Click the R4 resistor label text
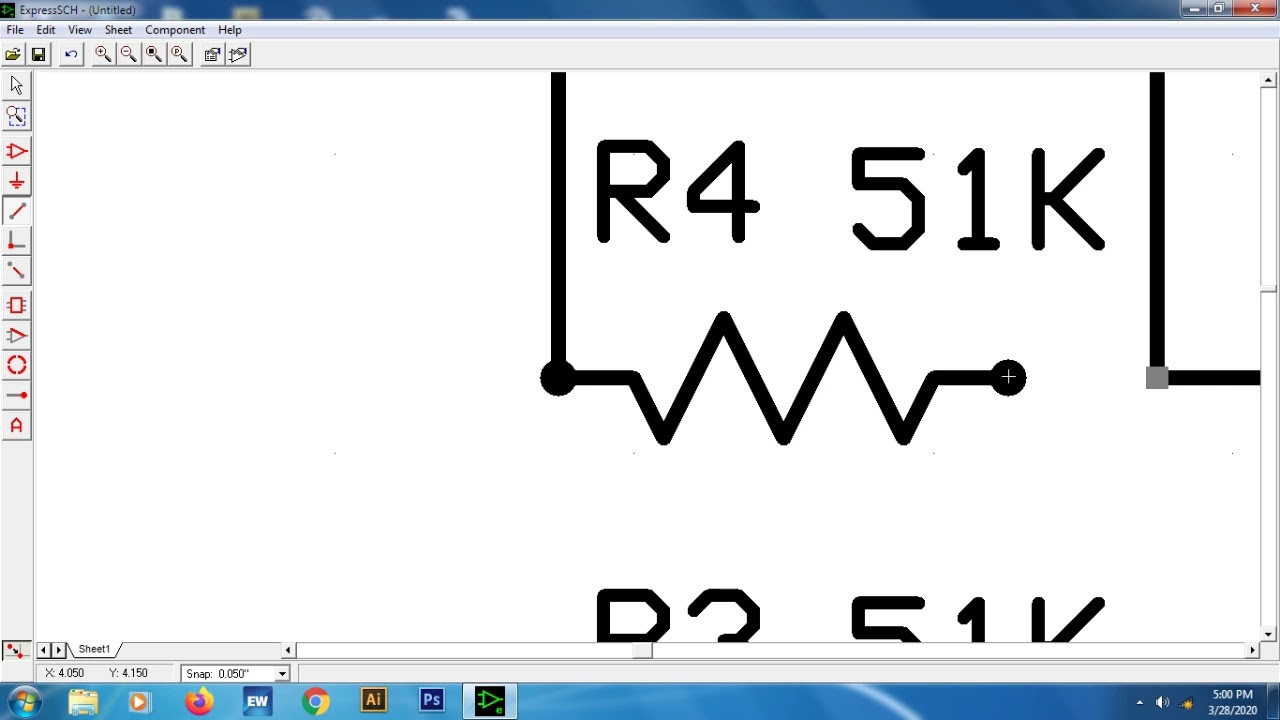 [677, 192]
